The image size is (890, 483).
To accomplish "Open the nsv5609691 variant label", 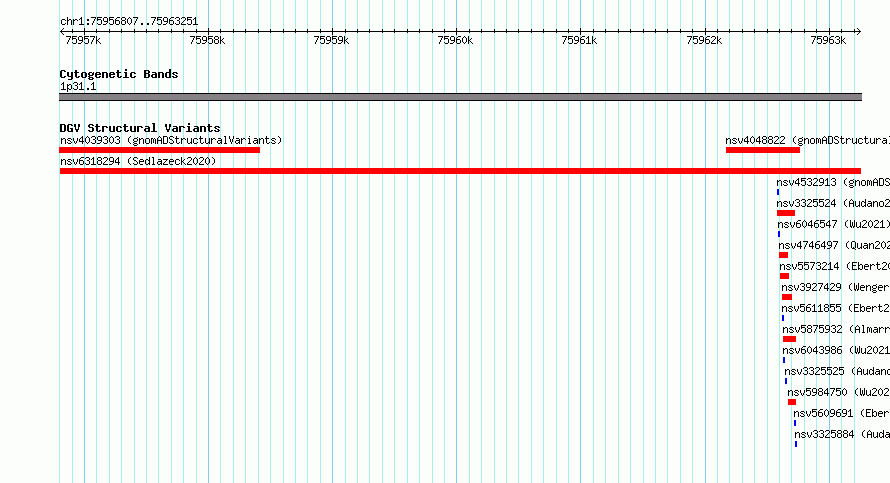I will click(841, 413).
